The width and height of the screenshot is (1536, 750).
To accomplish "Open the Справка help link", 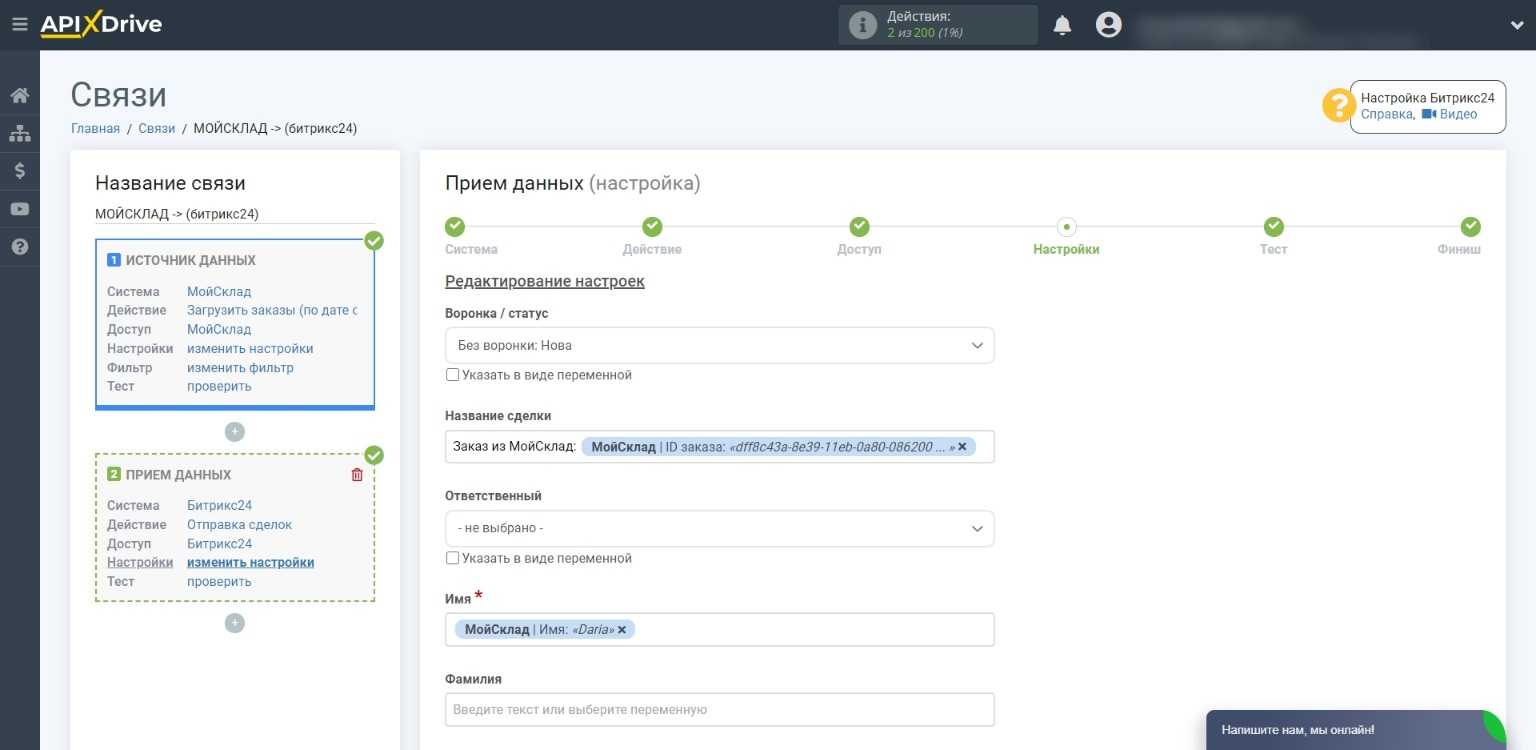I will (1387, 114).
